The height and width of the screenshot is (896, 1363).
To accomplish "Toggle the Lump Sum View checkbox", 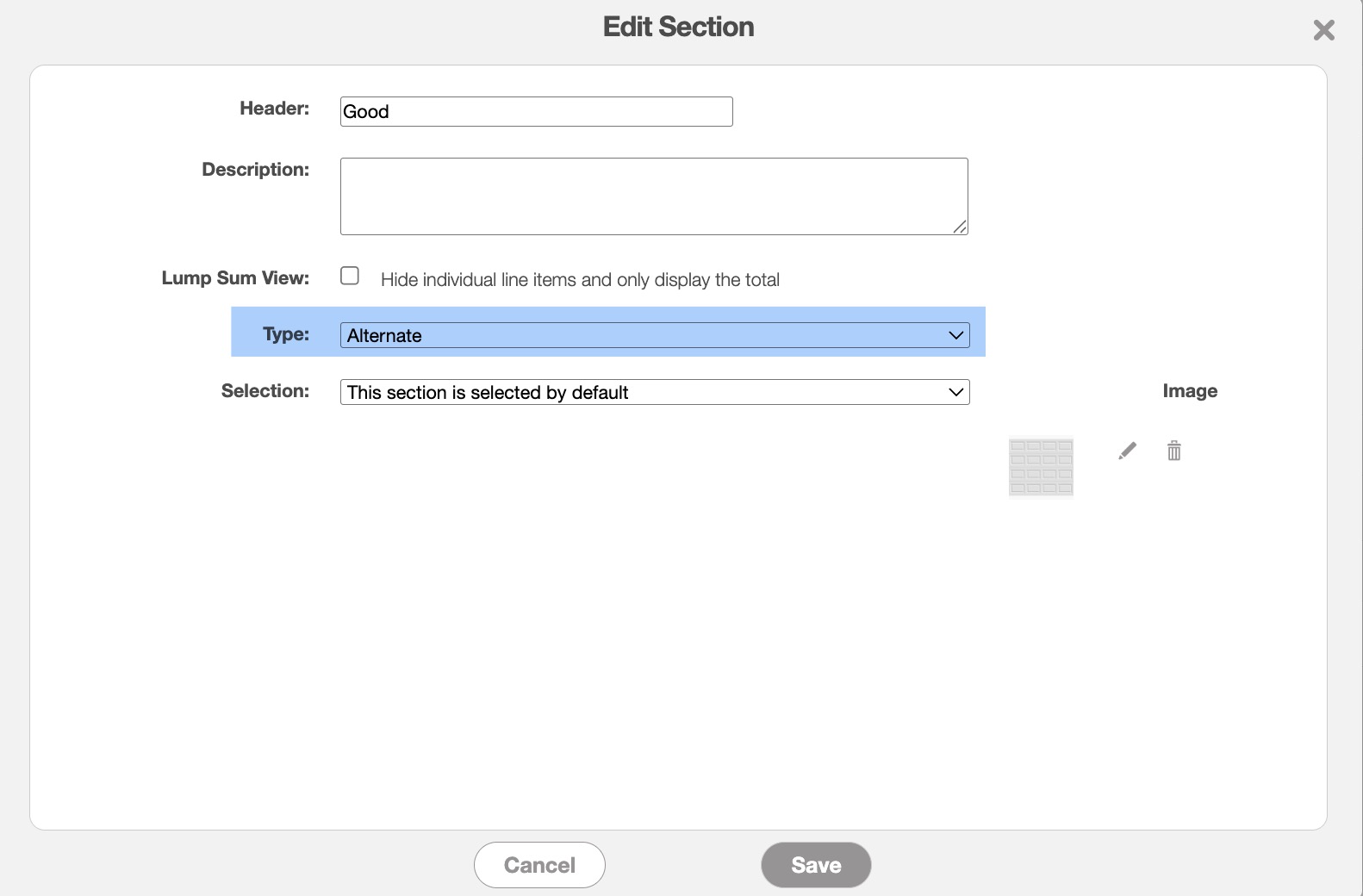I will tap(350, 276).
